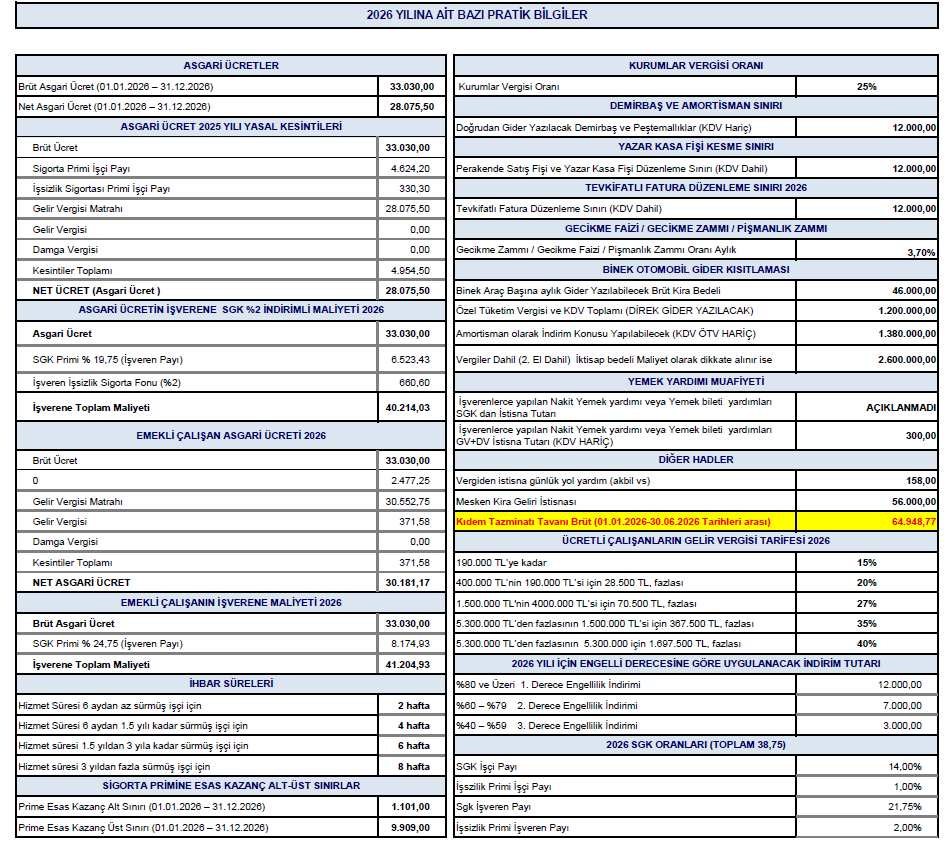The height and width of the screenshot is (849, 950).
Task: Click the employer total cost value 41.204,93
Action: tap(409, 664)
